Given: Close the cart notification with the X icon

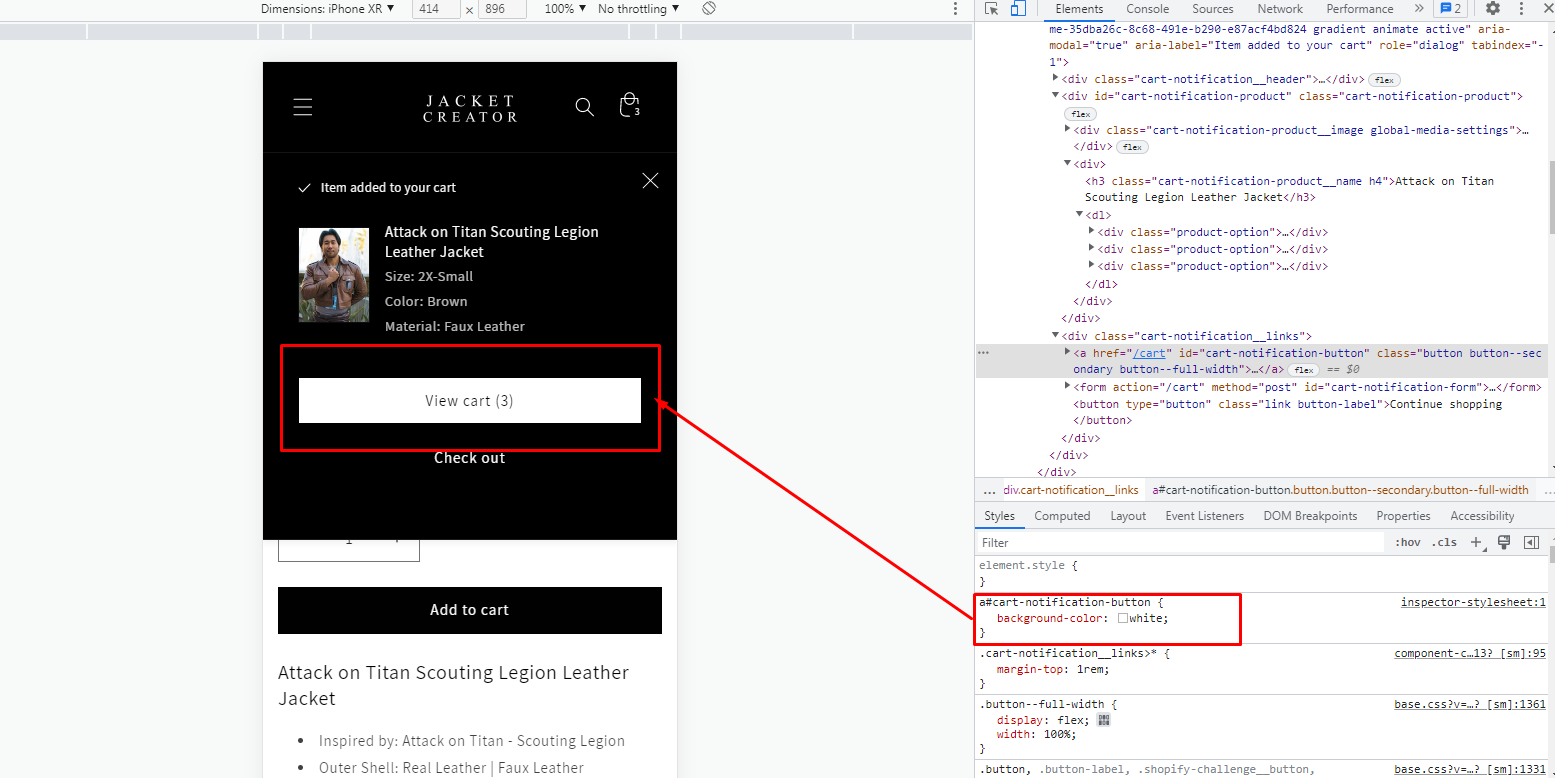Looking at the screenshot, I should 651,181.
